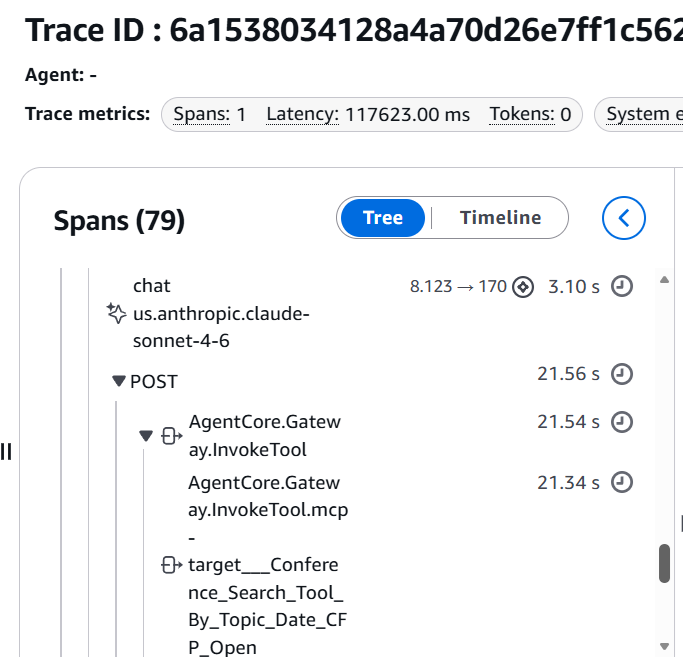Collapse the AgentCore.Gateway.InvokeTool span
683x657 pixels.
(x=146, y=435)
